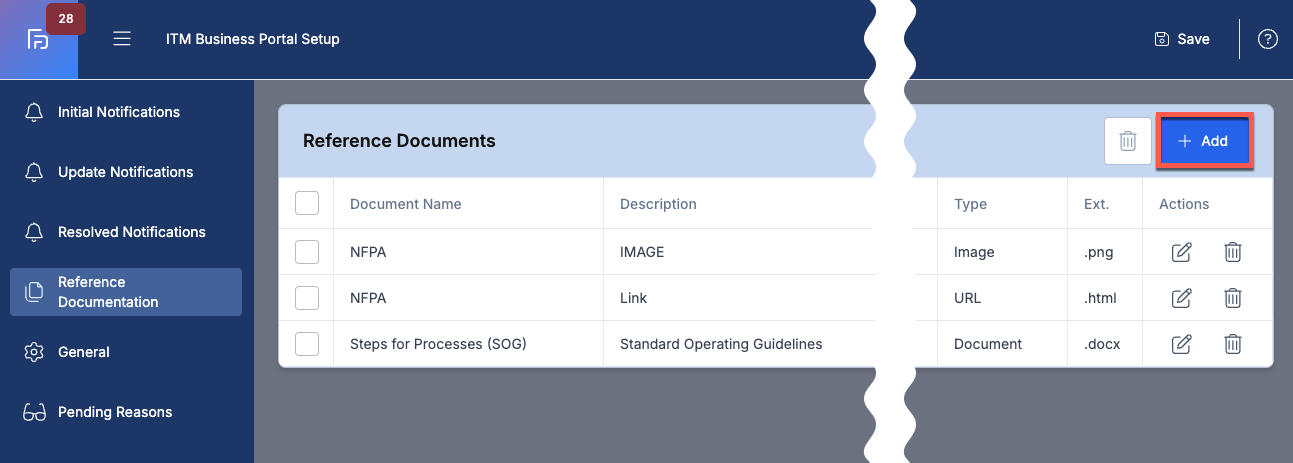
Task: Click the help question mark icon
Action: pos(1268,39)
